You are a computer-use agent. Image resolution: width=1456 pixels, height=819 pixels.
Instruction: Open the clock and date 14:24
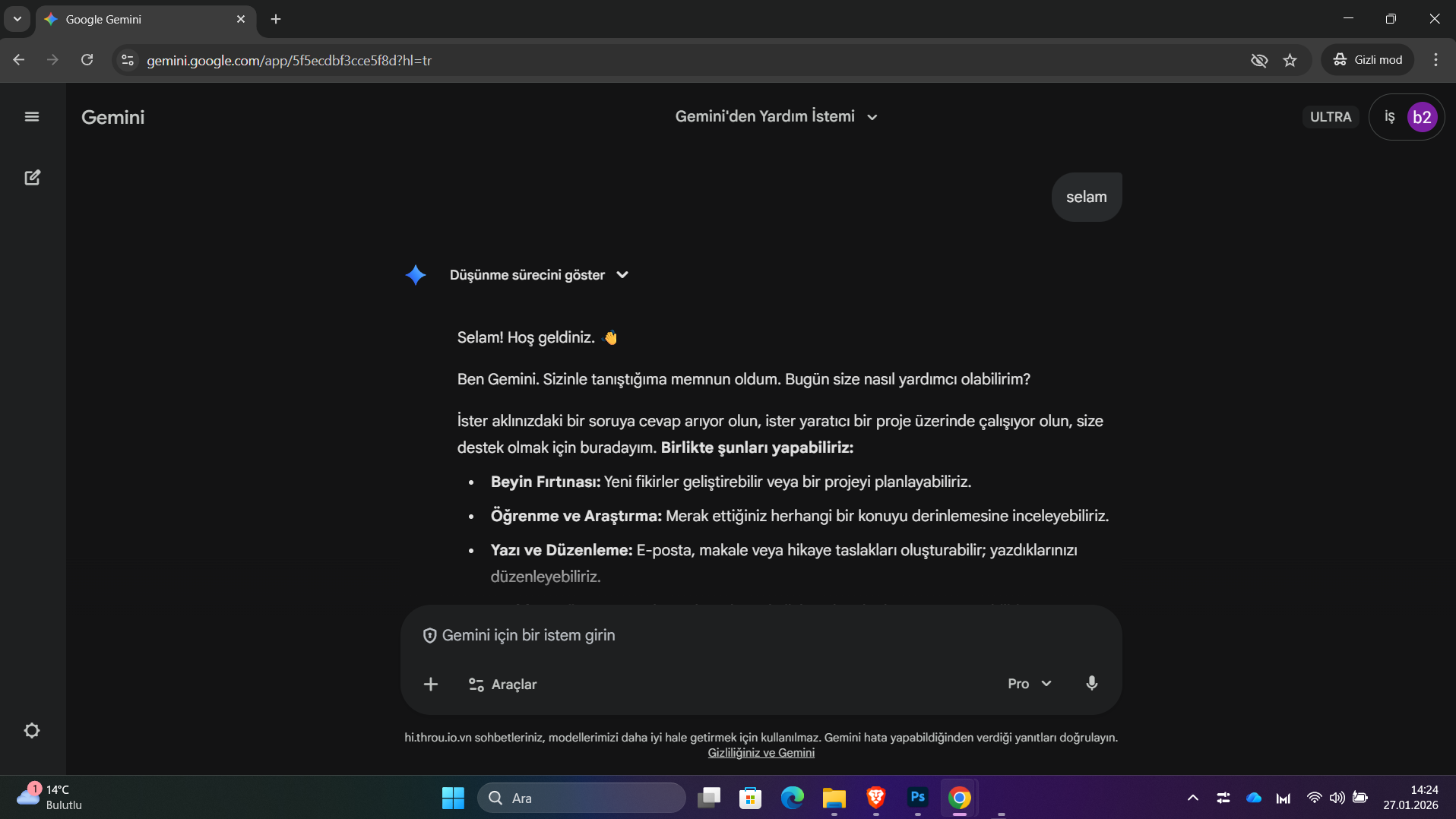pos(1411,798)
